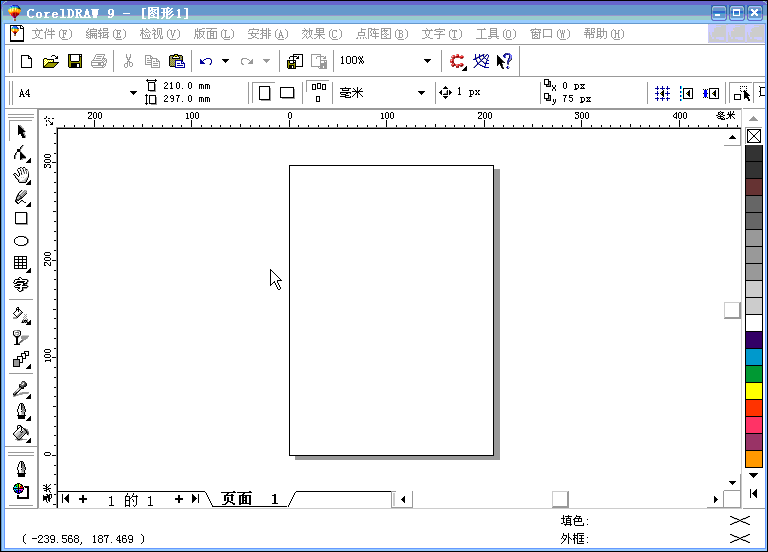The width and height of the screenshot is (768, 552).
Task: Add page before with left plus
Action: [x=83, y=499]
